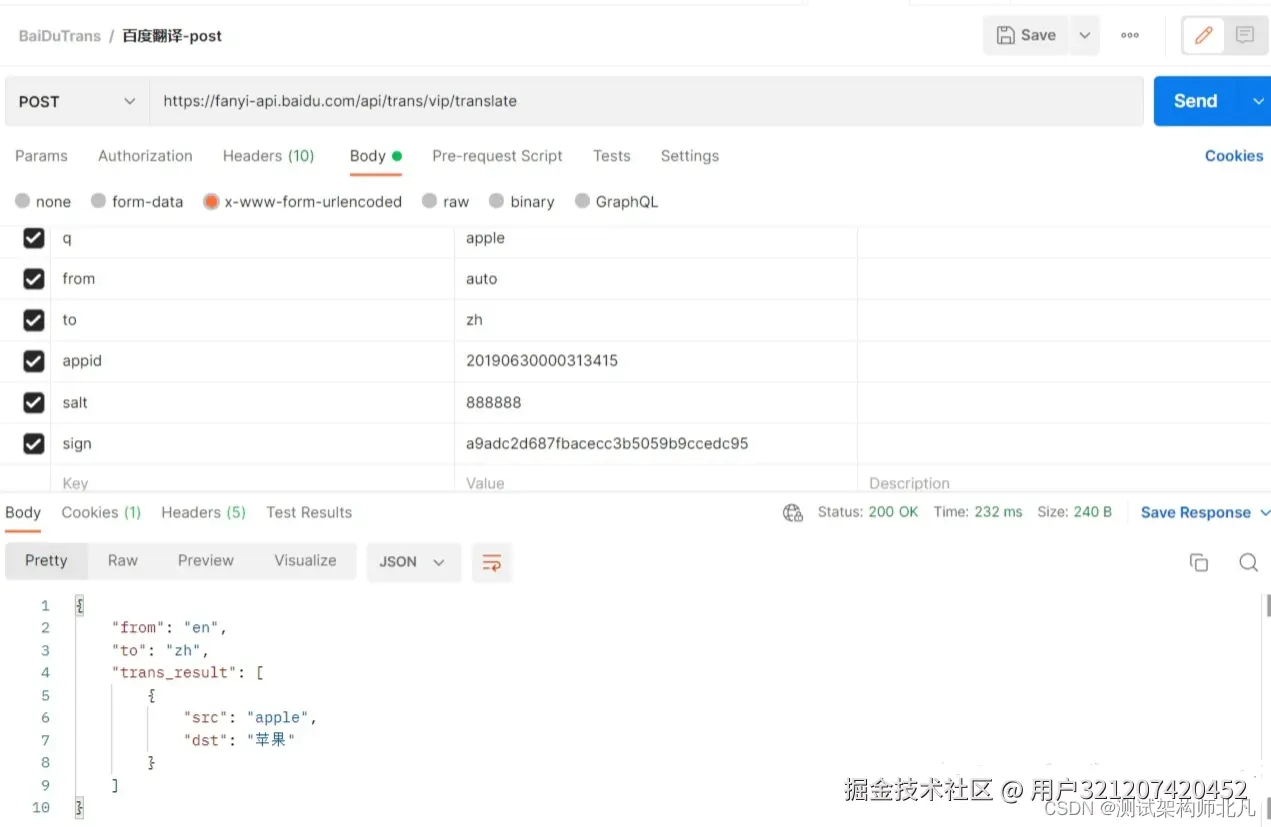1271x827 pixels.
Task: Click the Save button
Action: coord(1026,35)
